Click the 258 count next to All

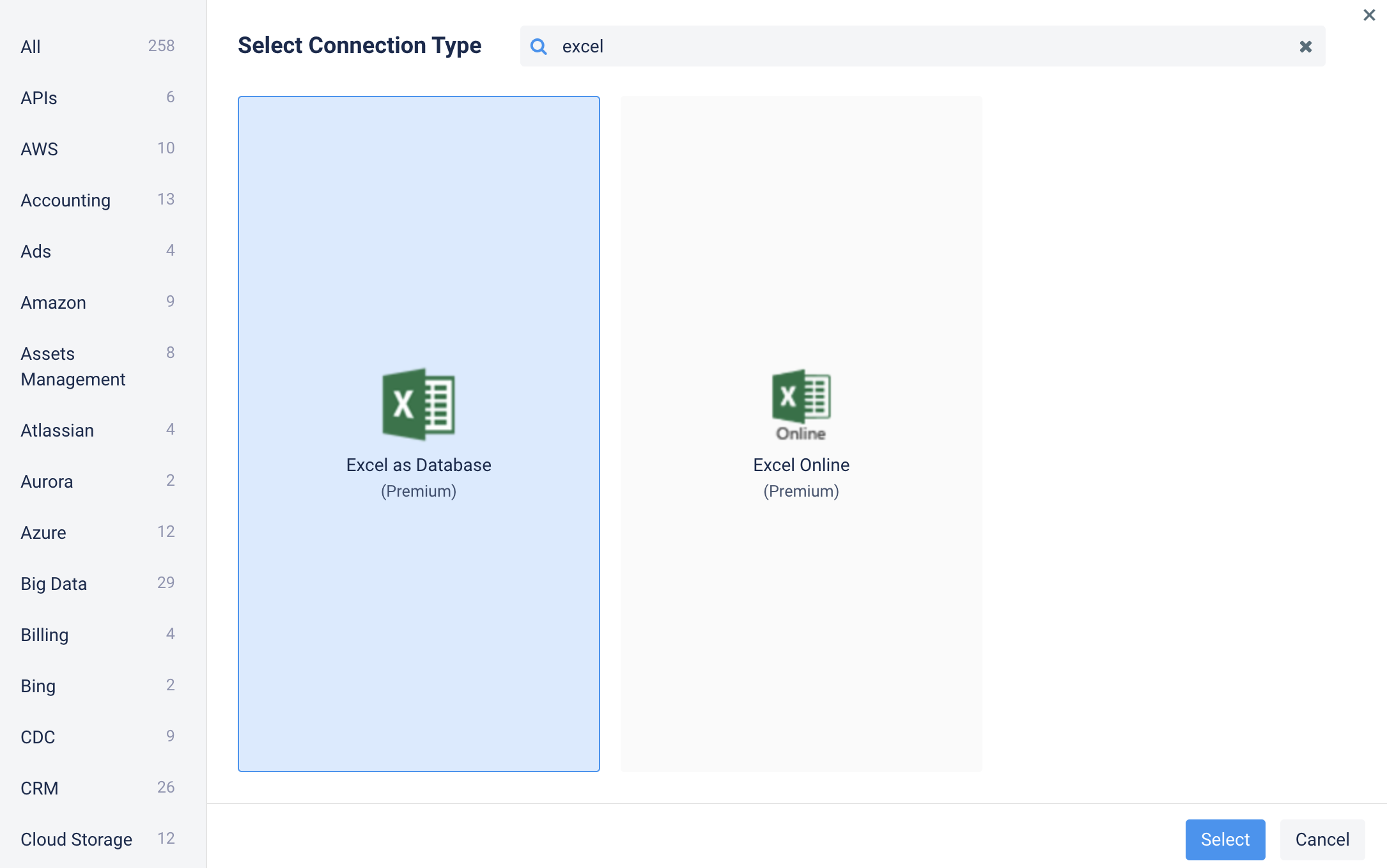point(161,45)
